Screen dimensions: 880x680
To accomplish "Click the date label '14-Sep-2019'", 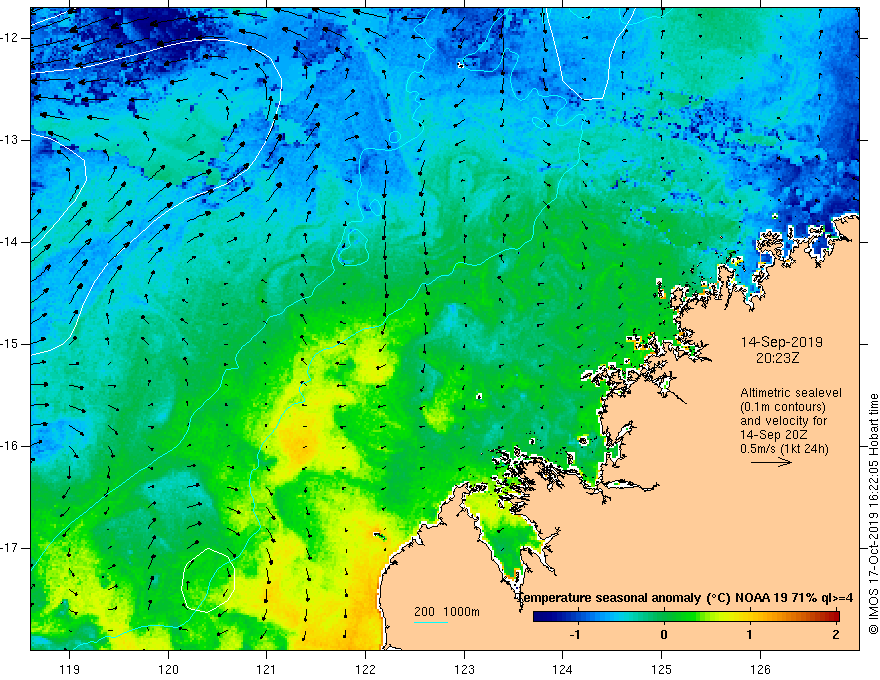I will 781,342.
